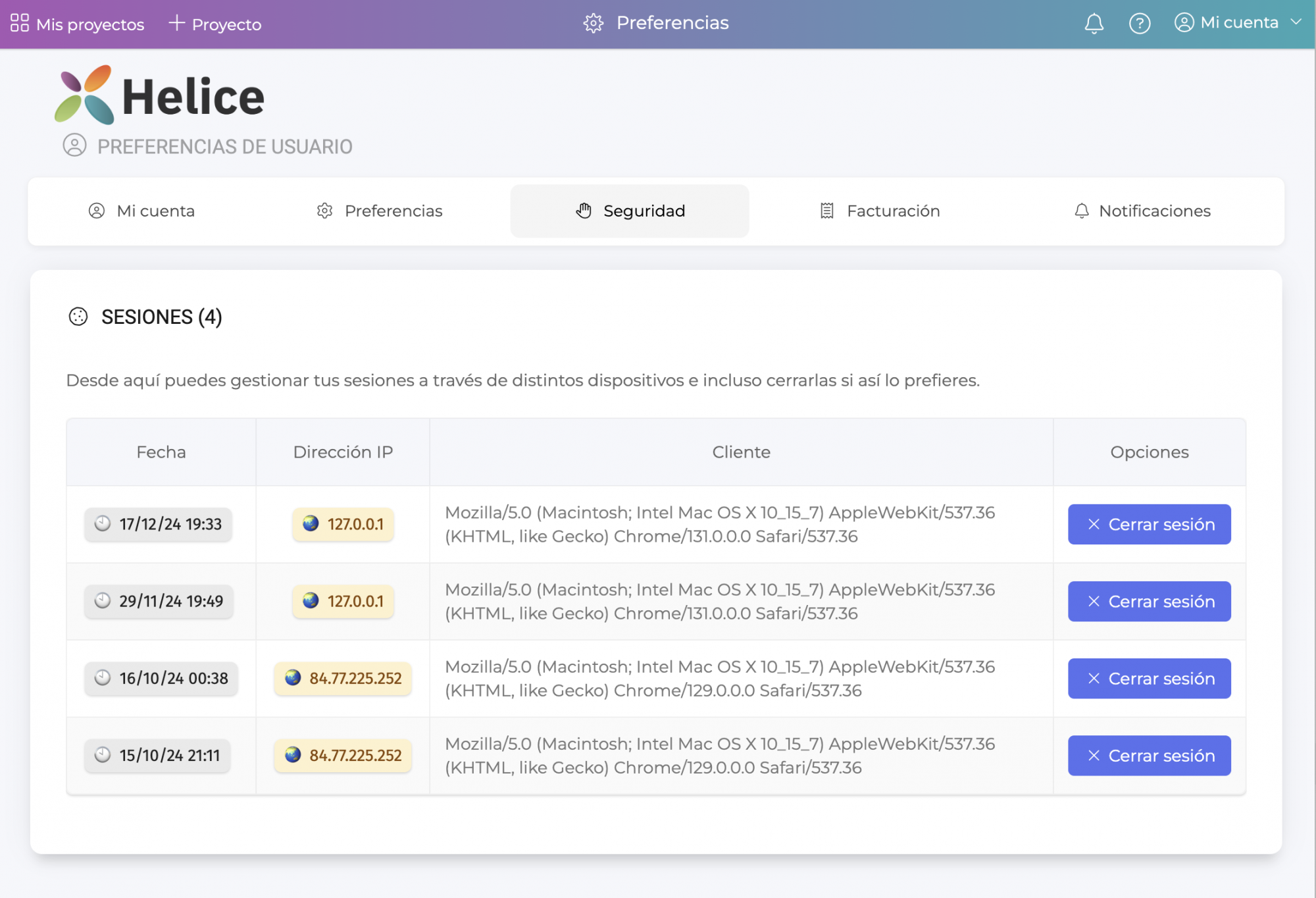Click the Opciones column header
Viewport: 1316px width, 898px height.
pyautogui.click(x=1150, y=452)
